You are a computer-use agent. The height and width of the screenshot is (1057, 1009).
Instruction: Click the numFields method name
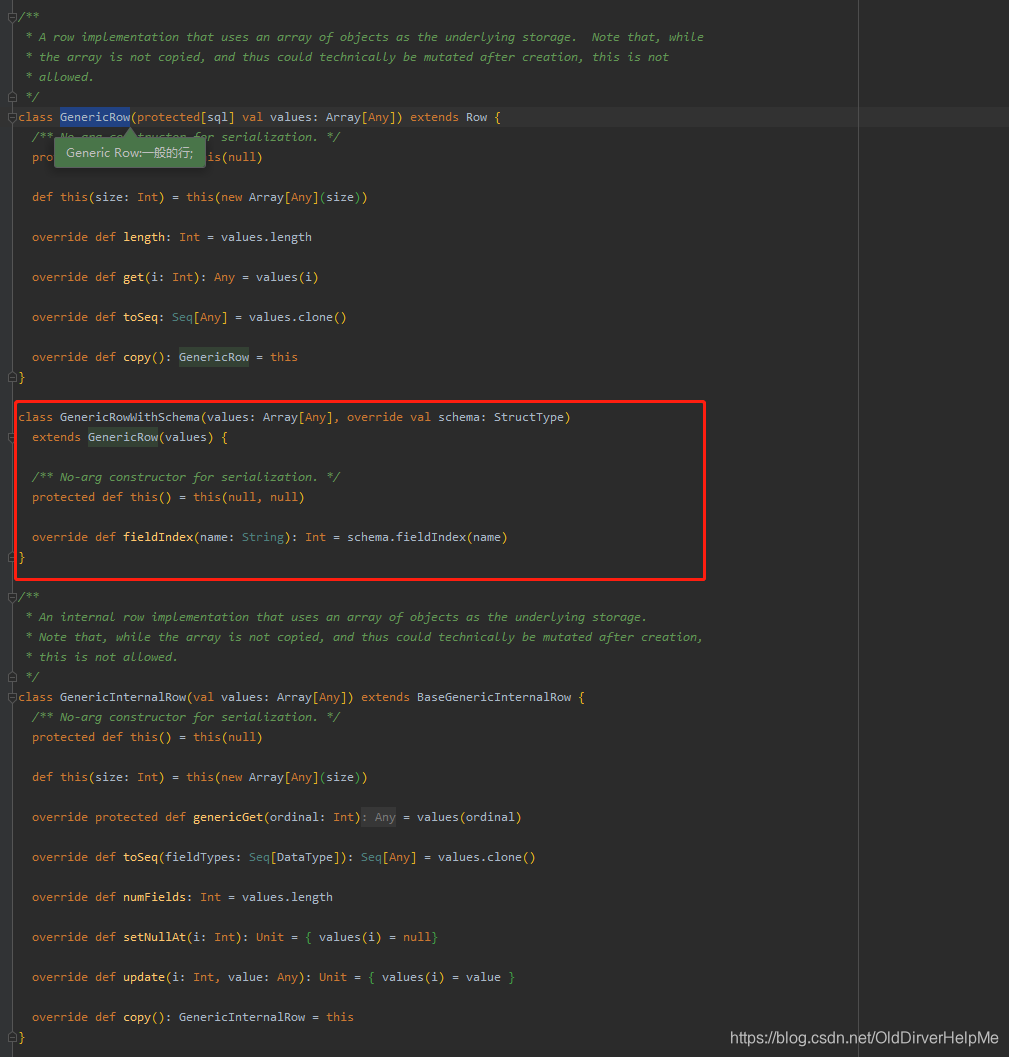(x=154, y=897)
